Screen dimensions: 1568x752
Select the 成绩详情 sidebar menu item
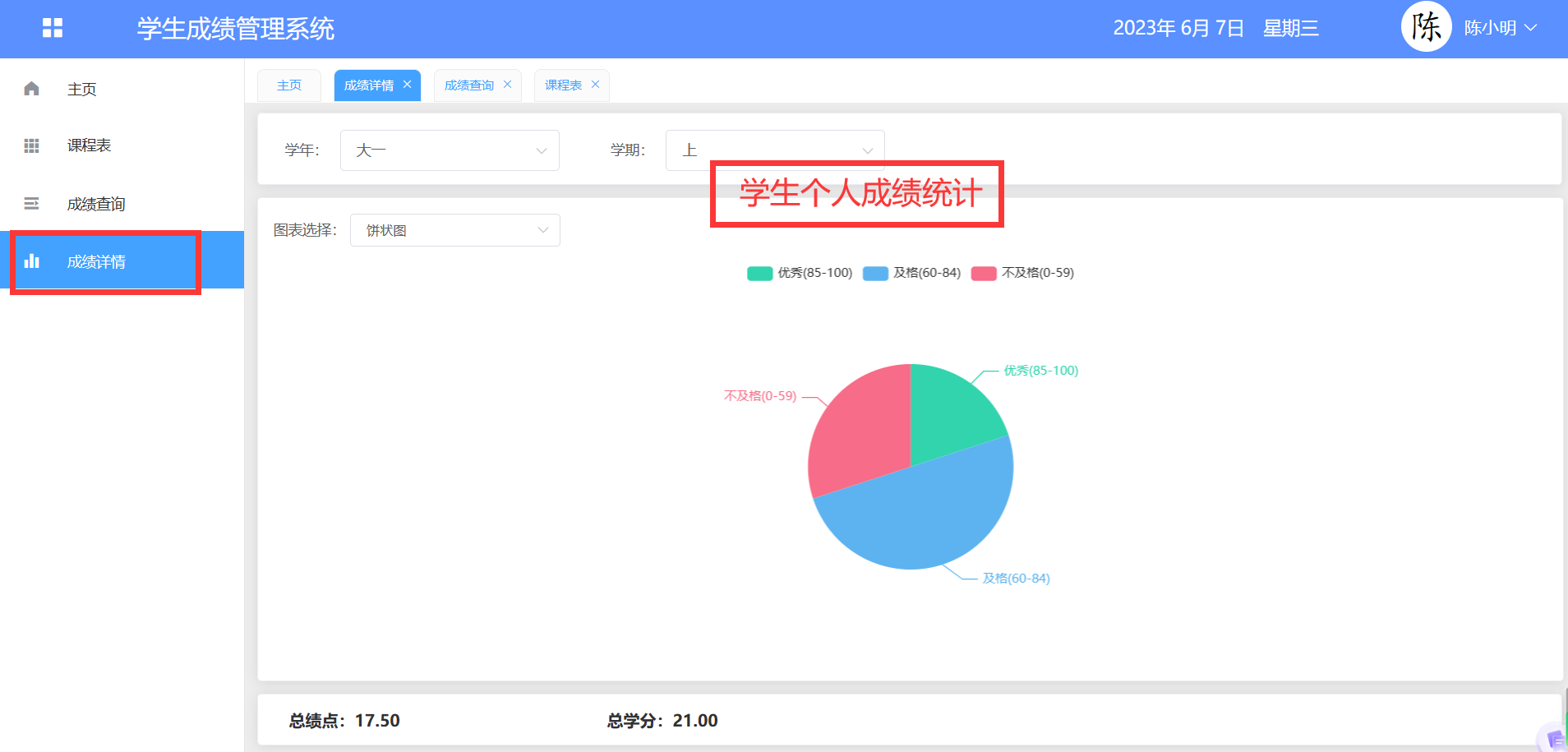(x=122, y=261)
